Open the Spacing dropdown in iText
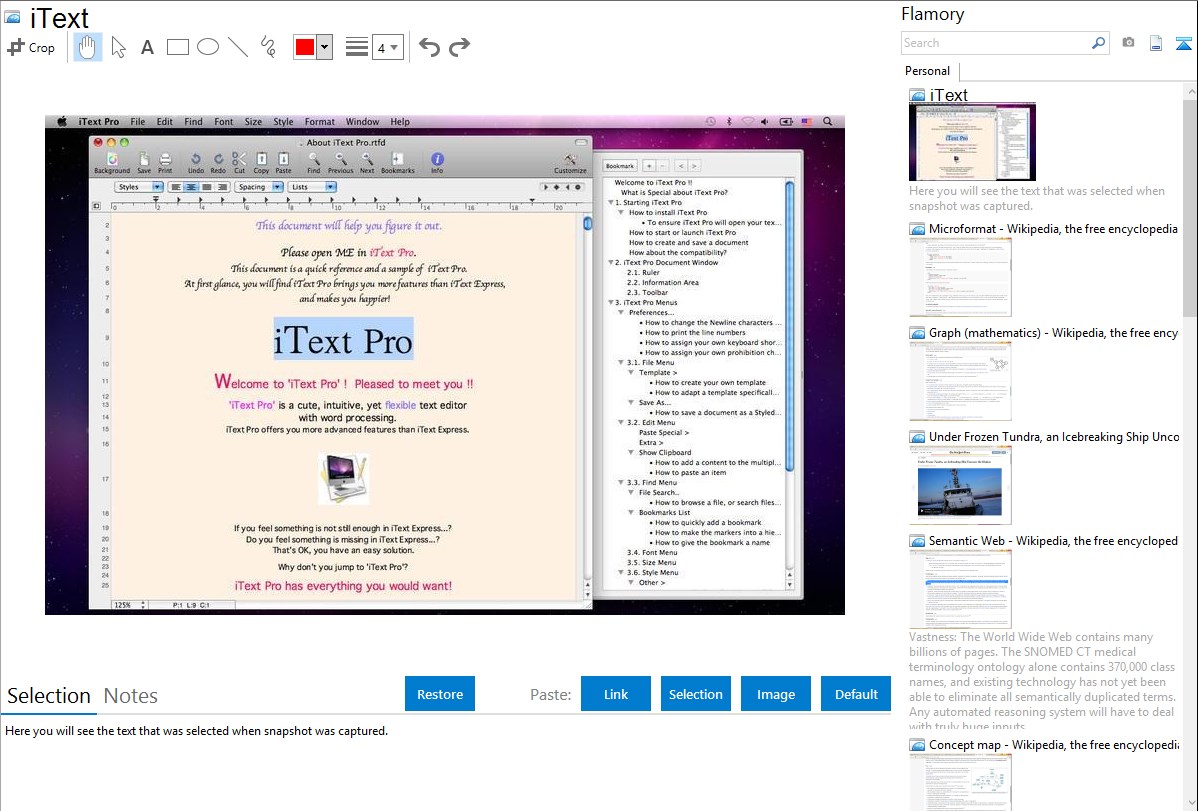This screenshot has height=811, width=1198. pyautogui.click(x=258, y=187)
